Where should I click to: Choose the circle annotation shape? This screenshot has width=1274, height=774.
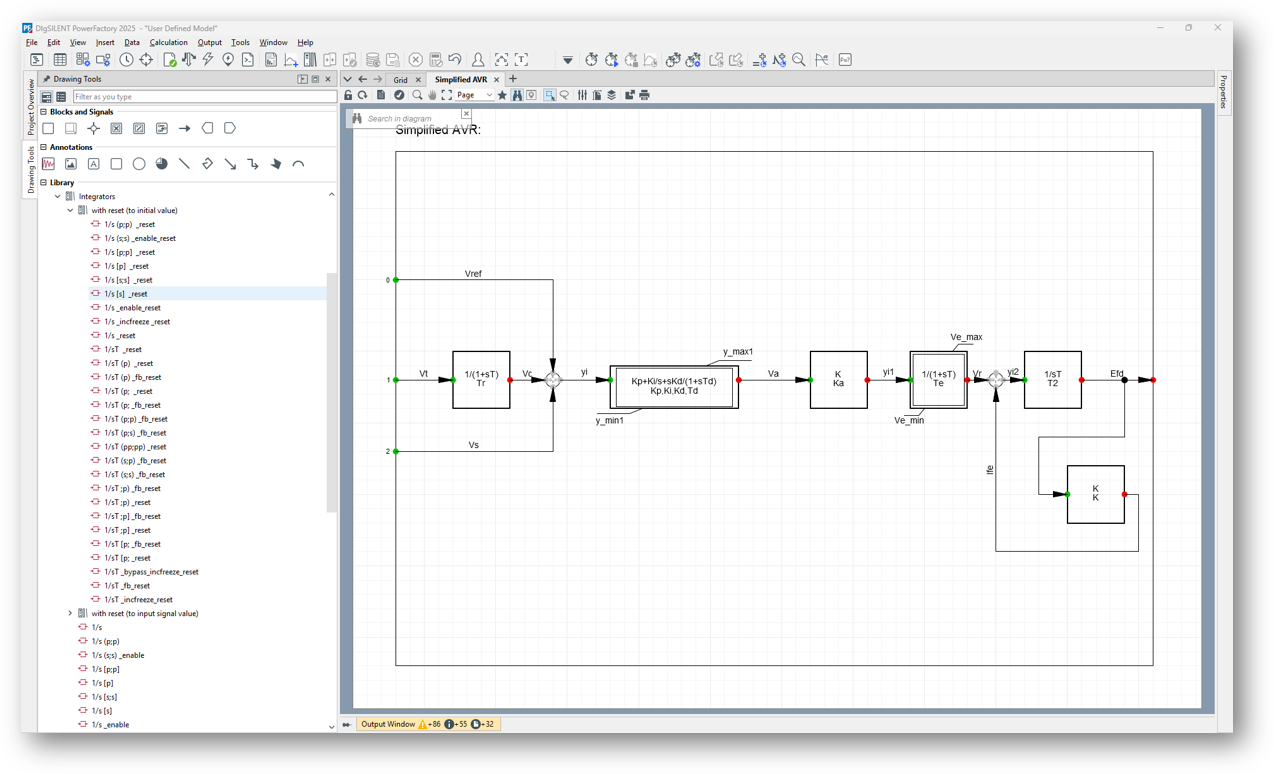pos(139,164)
